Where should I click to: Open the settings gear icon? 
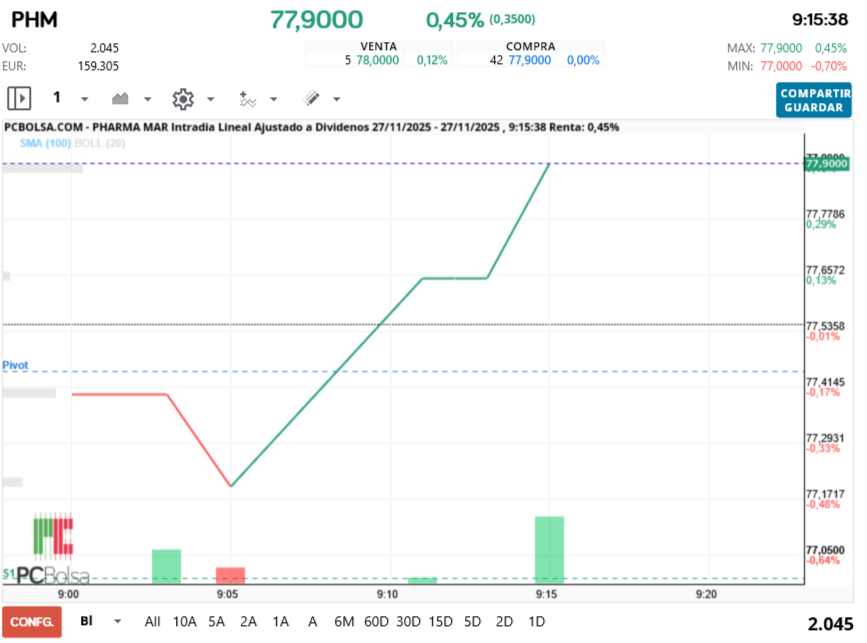[x=182, y=98]
